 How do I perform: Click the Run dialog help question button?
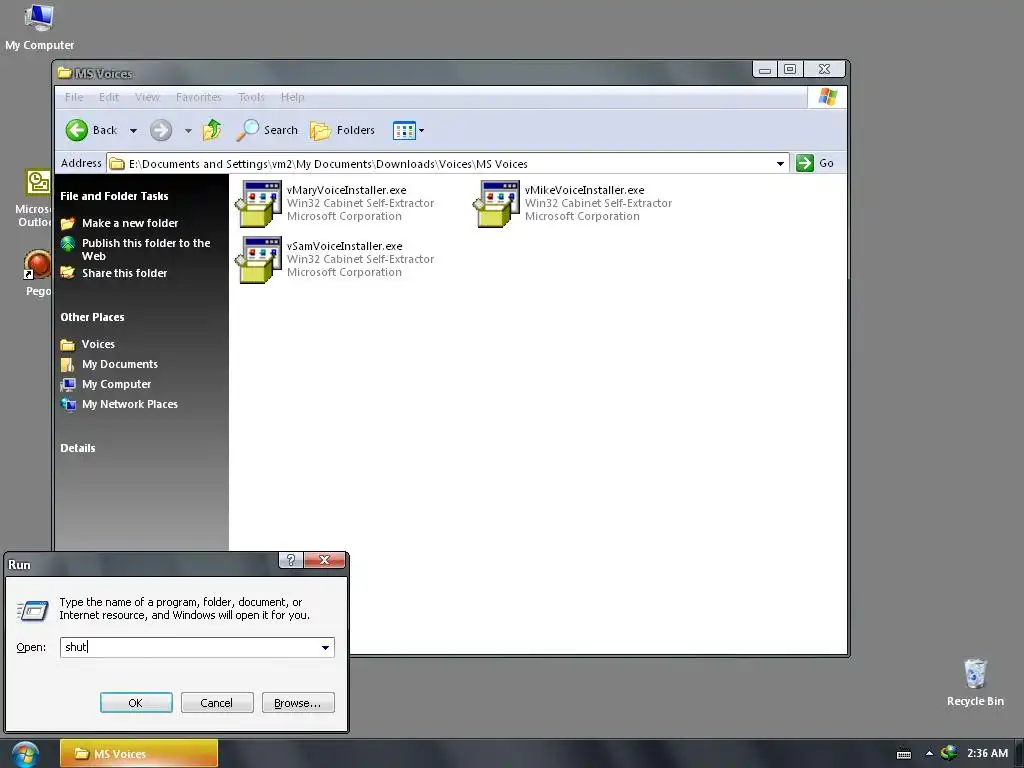point(291,560)
